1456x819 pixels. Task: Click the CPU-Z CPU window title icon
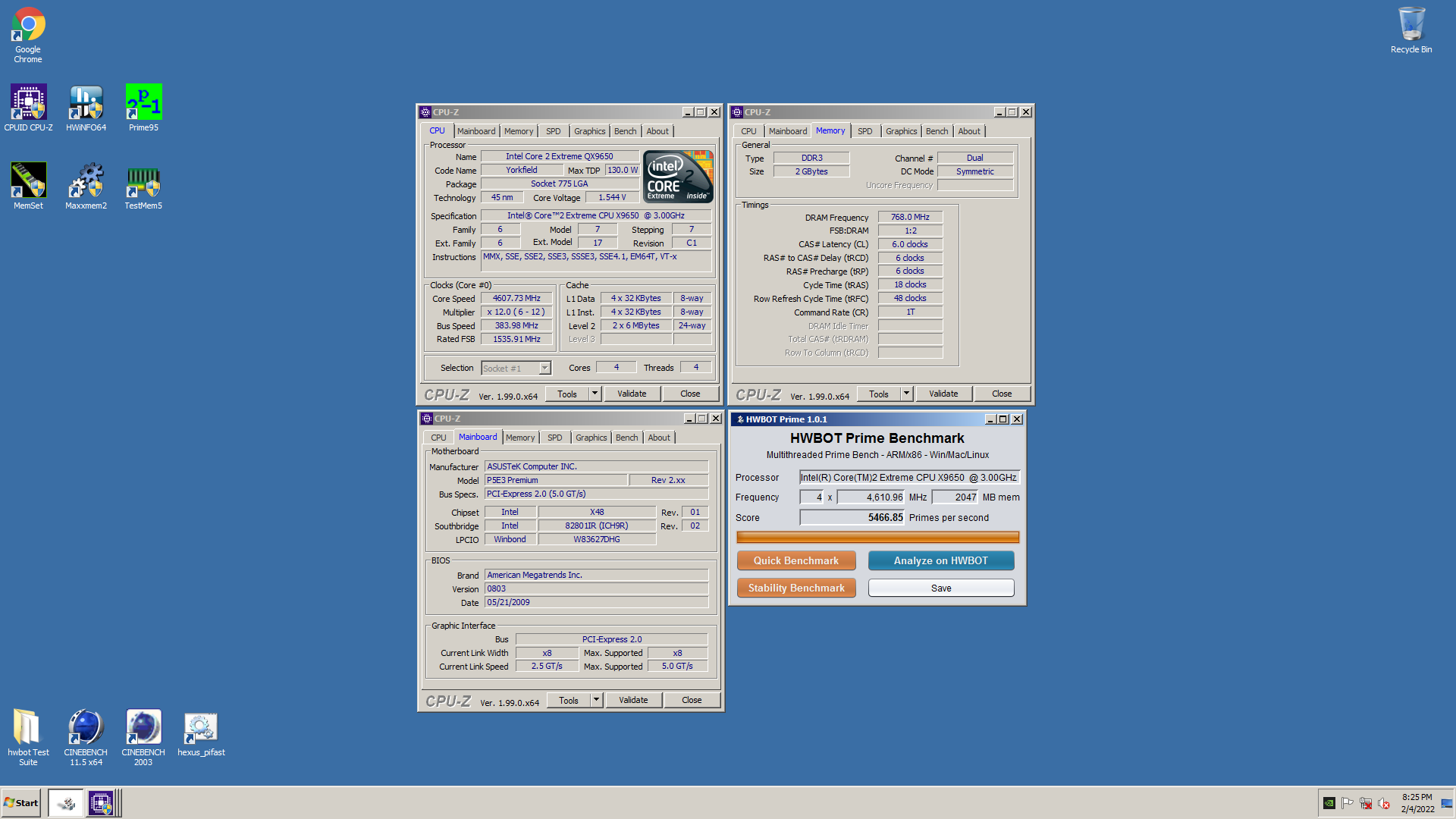click(x=425, y=112)
